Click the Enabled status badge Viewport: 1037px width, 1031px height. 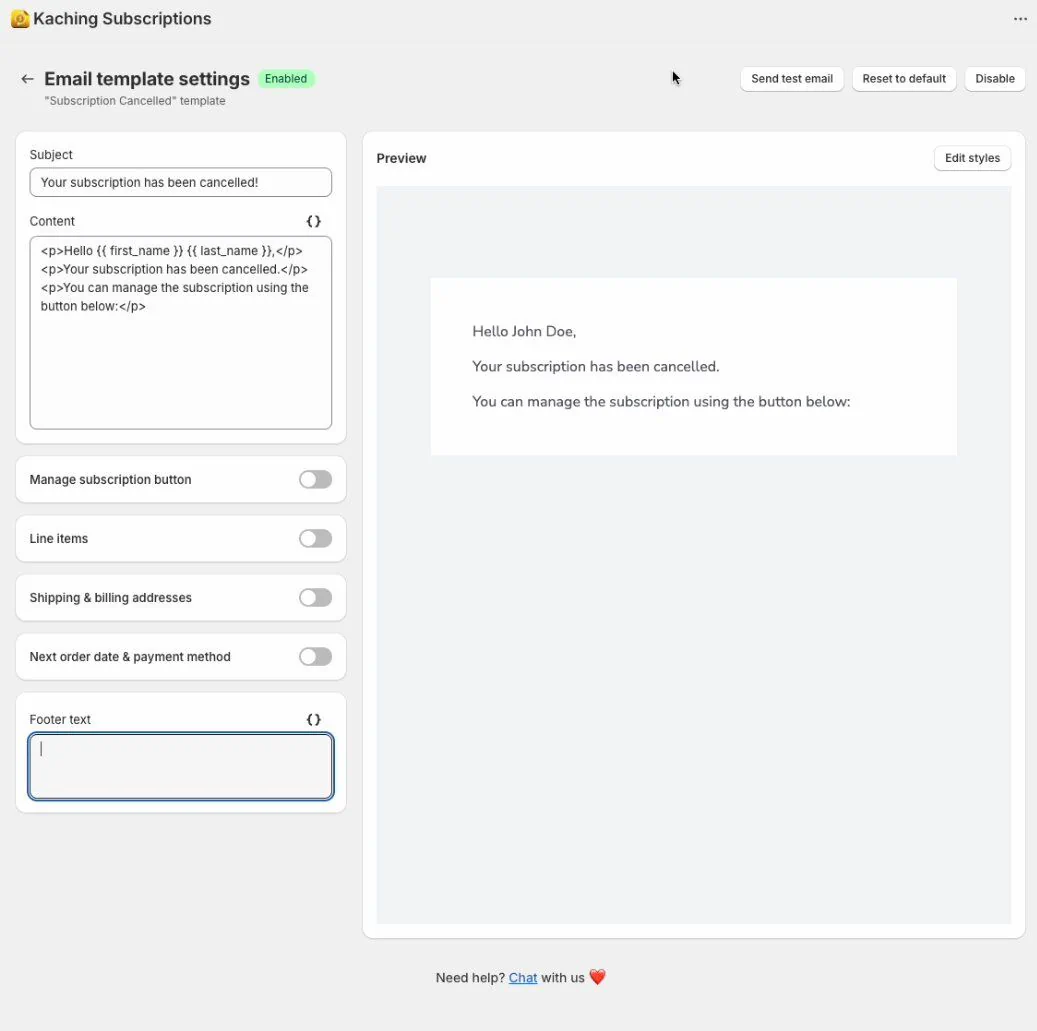tap(286, 79)
